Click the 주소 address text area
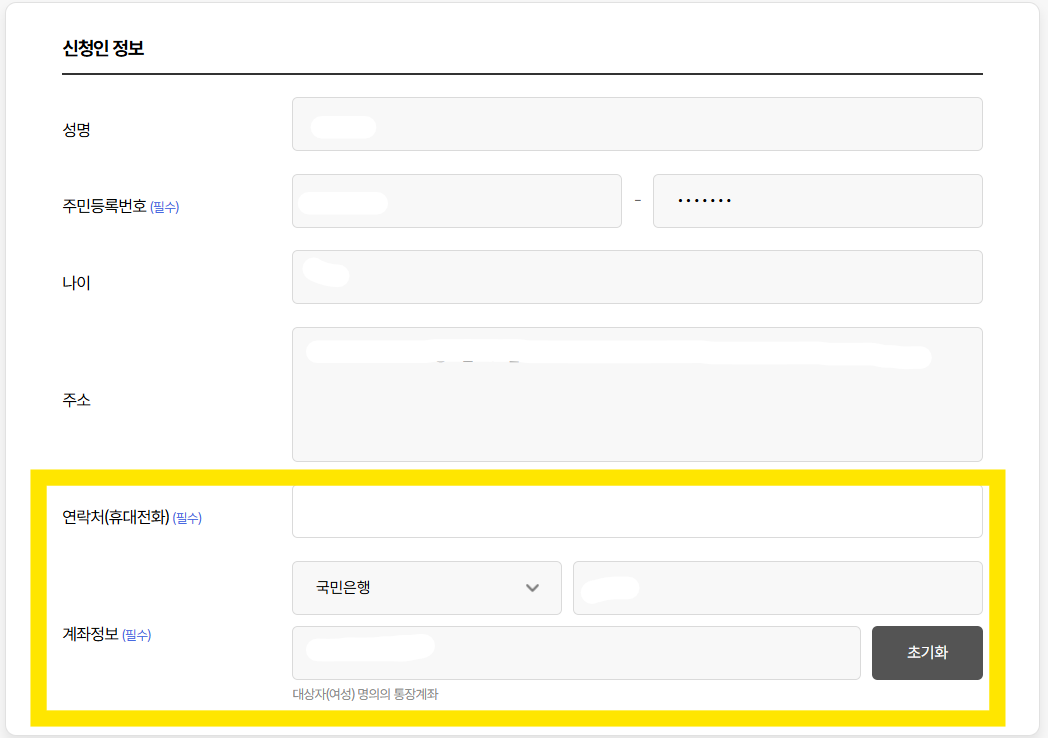Image resolution: width=1048 pixels, height=738 pixels. click(637, 394)
